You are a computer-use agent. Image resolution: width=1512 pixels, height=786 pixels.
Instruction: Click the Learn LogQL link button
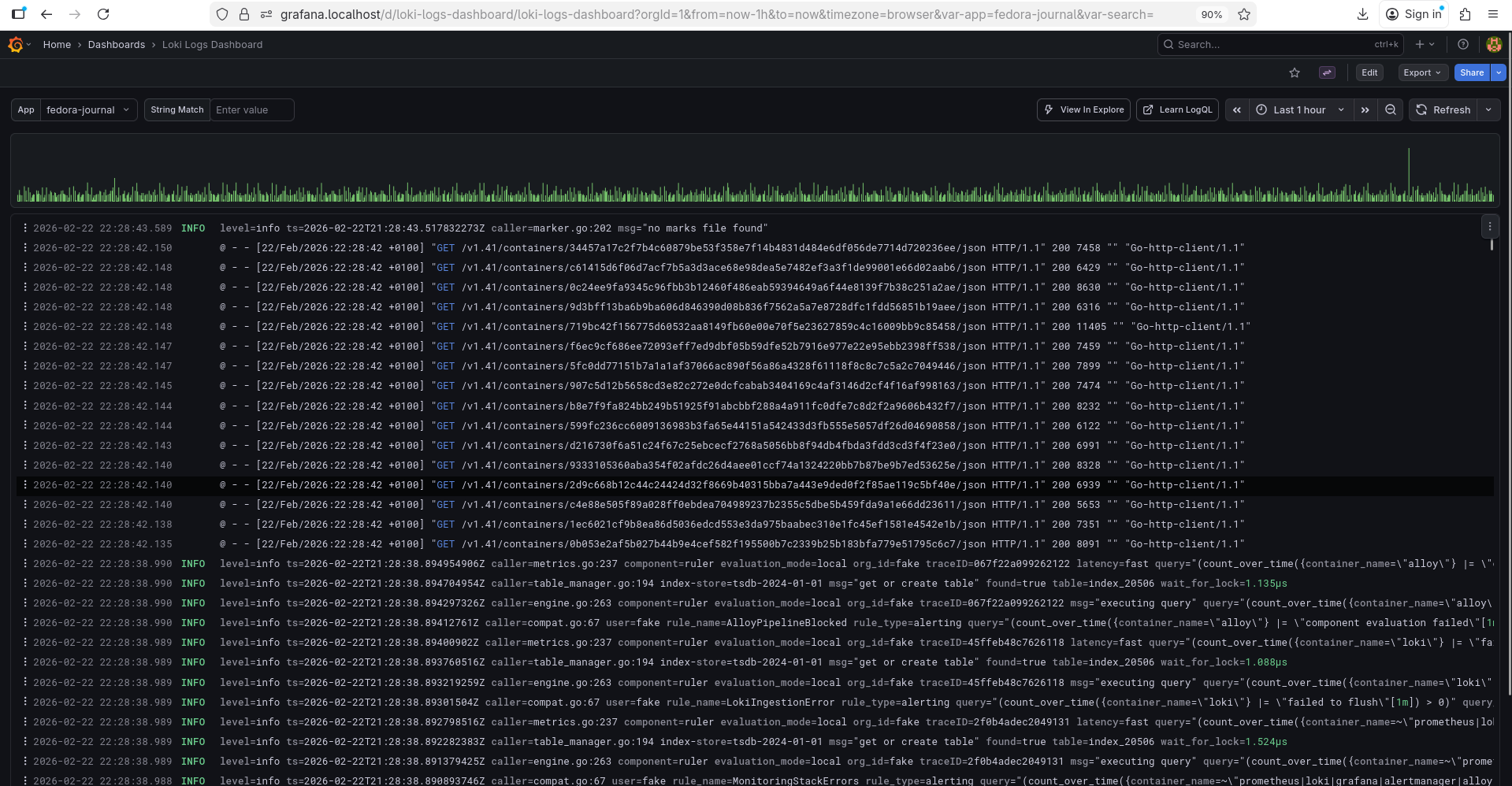(1177, 110)
